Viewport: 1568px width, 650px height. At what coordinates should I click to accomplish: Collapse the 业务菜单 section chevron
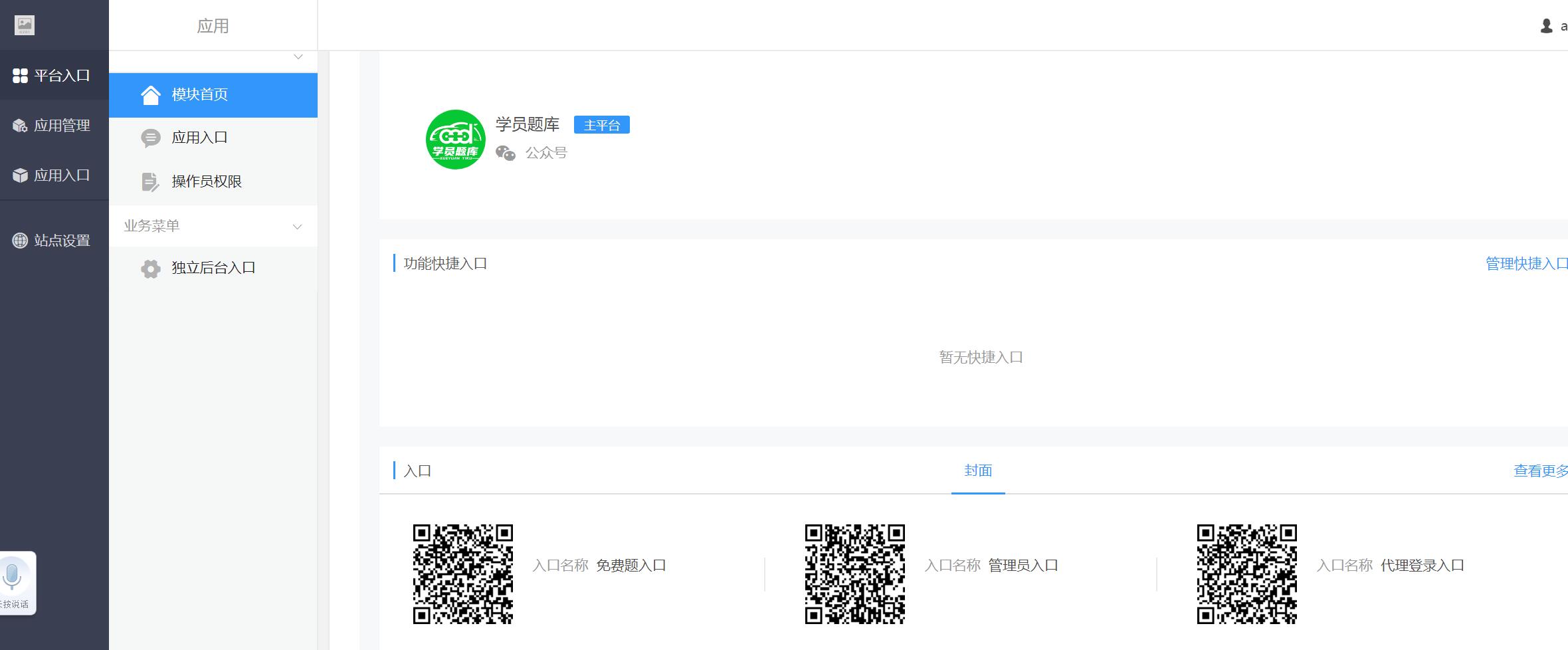pyautogui.click(x=298, y=227)
